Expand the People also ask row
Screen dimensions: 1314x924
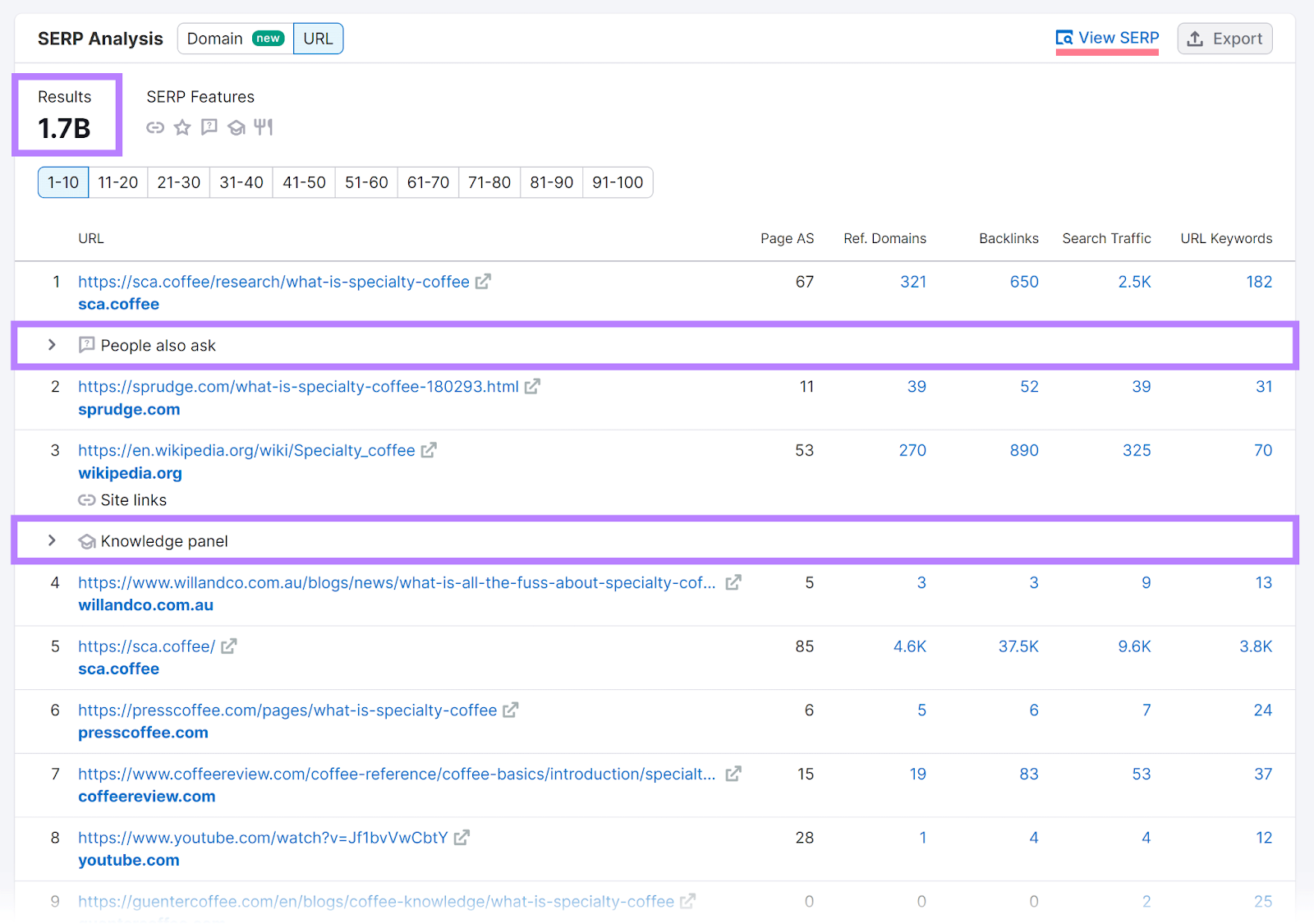pos(52,345)
